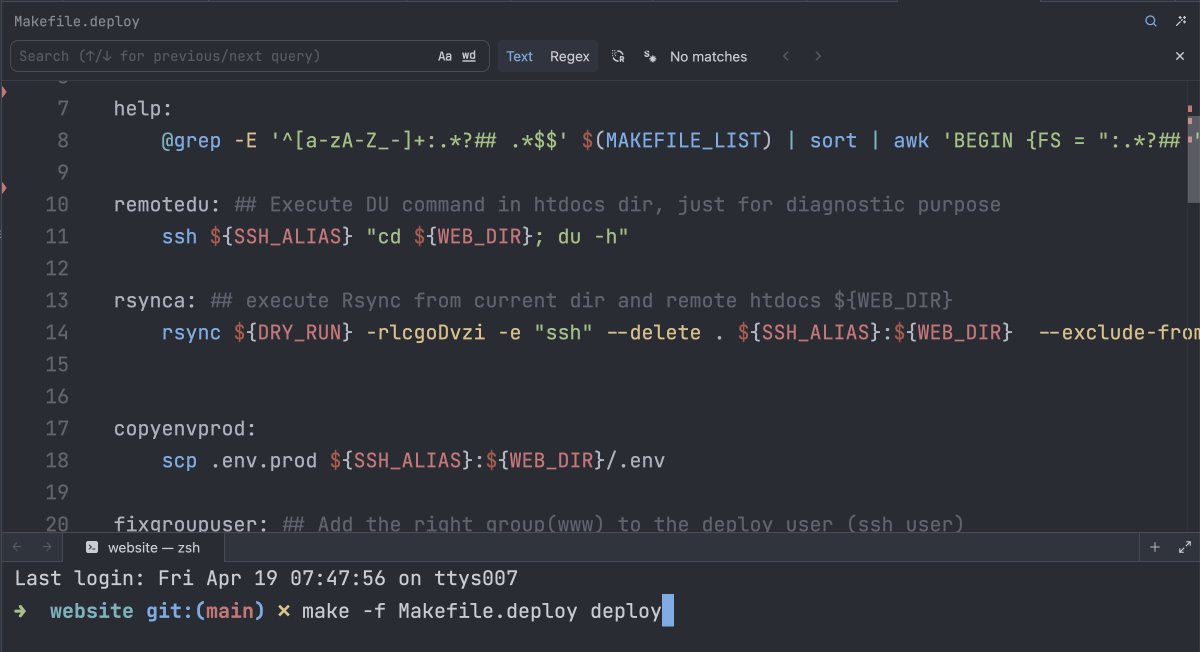Click MAKEFILE_LIST variable on line 8
The width and height of the screenshot is (1200, 652).
point(684,140)
